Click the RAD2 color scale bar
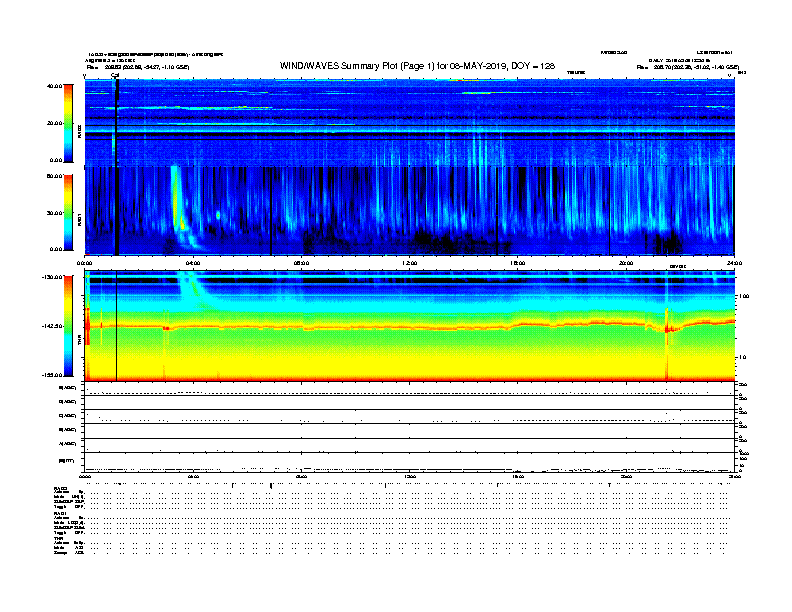Image resolution: width=792 pixels, height=612 pixels. tap(68, 122)
